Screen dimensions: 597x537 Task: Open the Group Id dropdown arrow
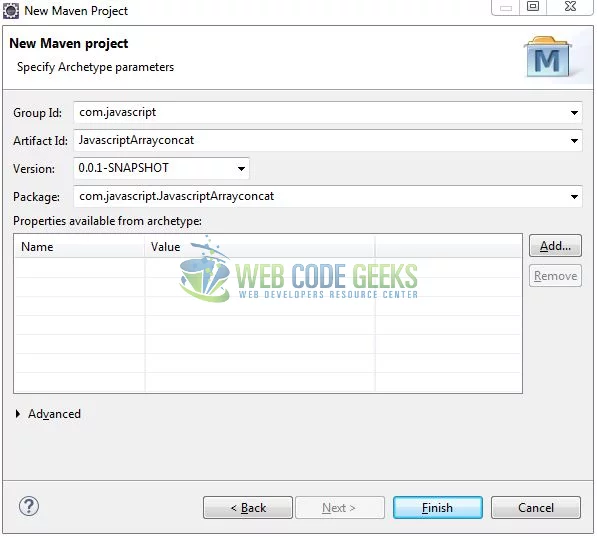pyautogui.click(x=574, y=113)
